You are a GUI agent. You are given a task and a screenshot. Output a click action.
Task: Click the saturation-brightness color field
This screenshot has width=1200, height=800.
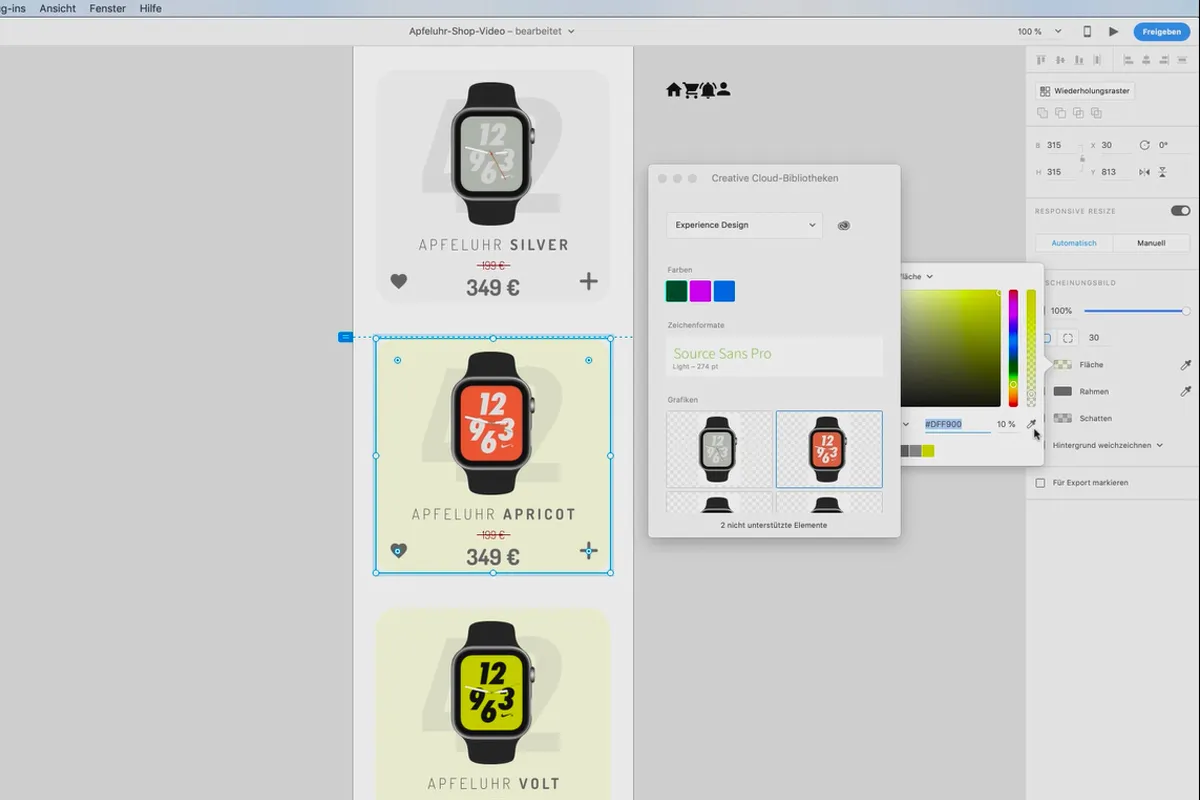950,347
